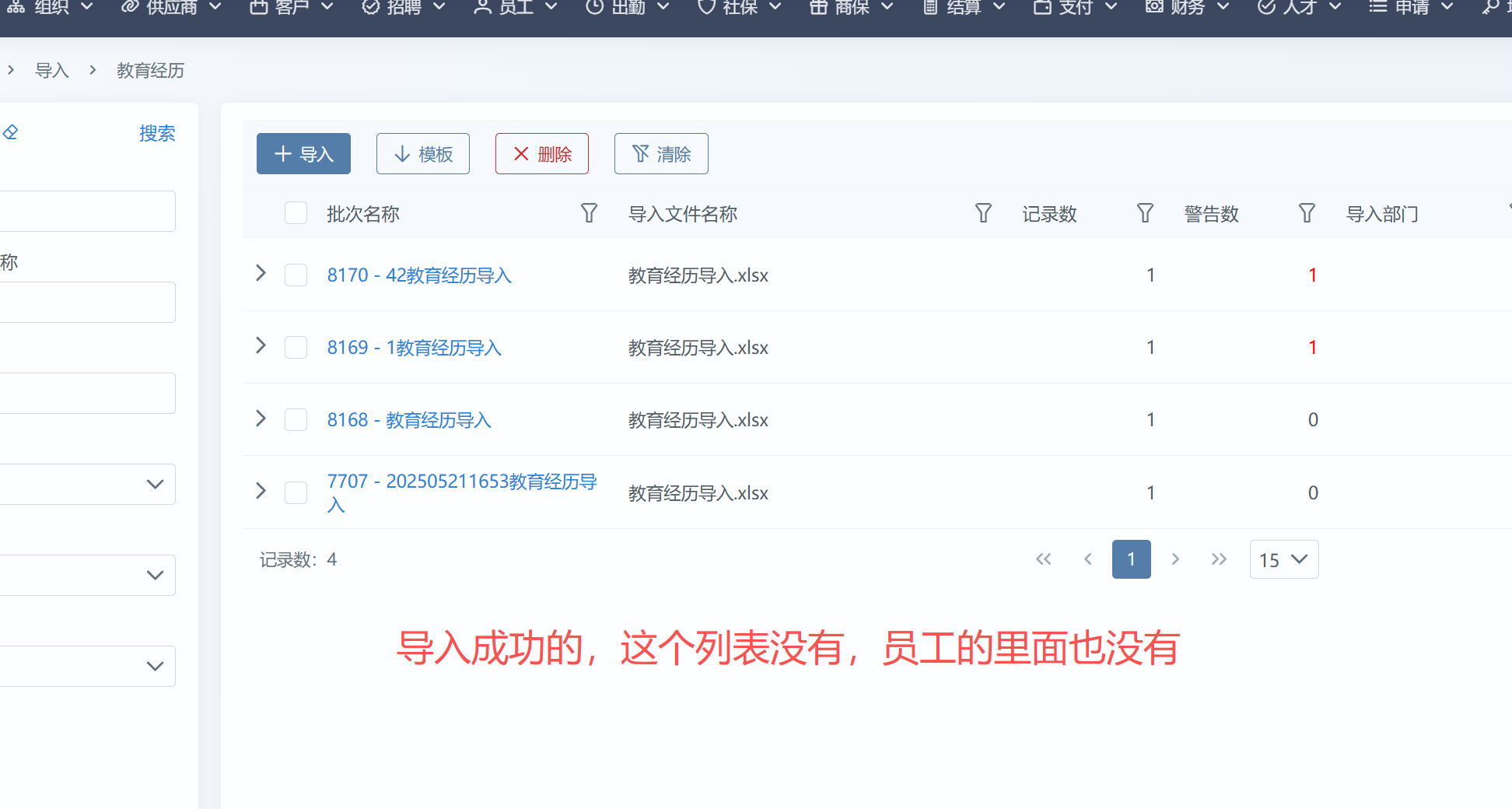The image size is (1512, 809).
Task: Click the blue 导入 button
Action: [303, 154]
